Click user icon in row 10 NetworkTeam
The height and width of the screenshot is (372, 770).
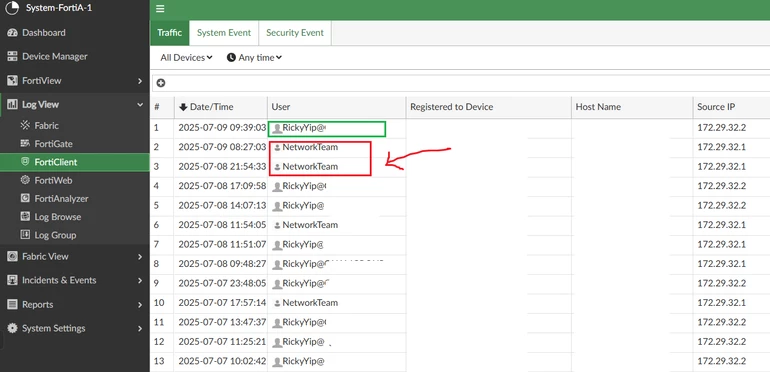277,303
